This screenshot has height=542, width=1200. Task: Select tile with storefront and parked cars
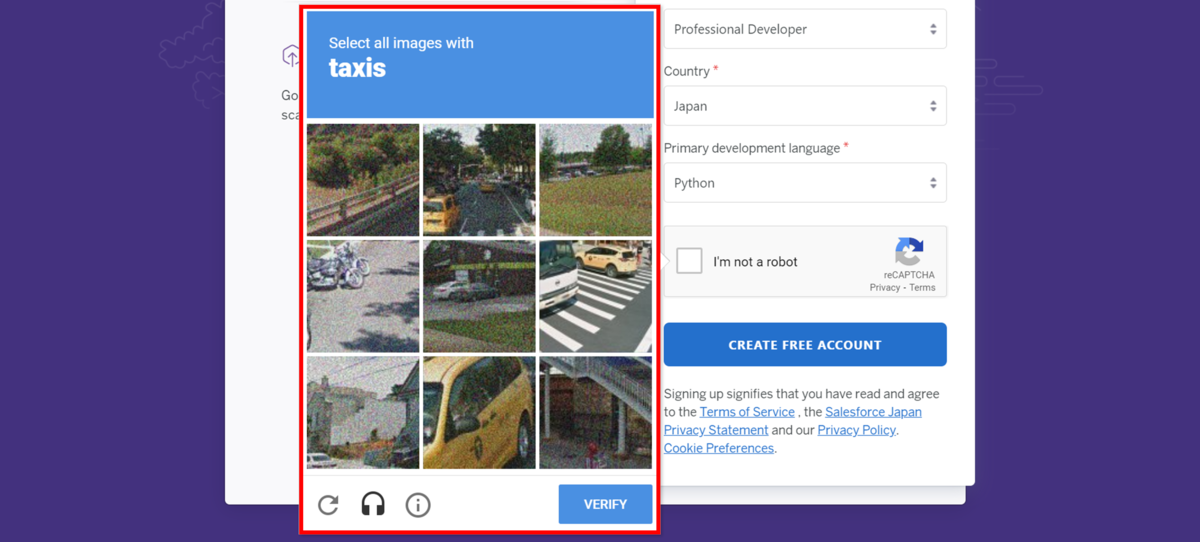[479, 296]
